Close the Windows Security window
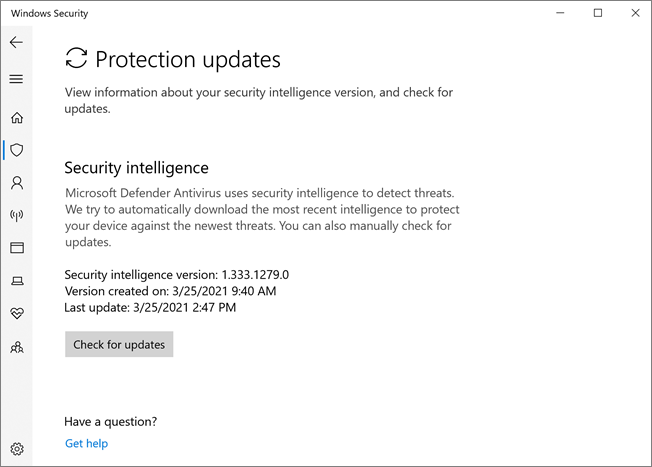Viewport: 652px width, 467px height. click(635, 13)
